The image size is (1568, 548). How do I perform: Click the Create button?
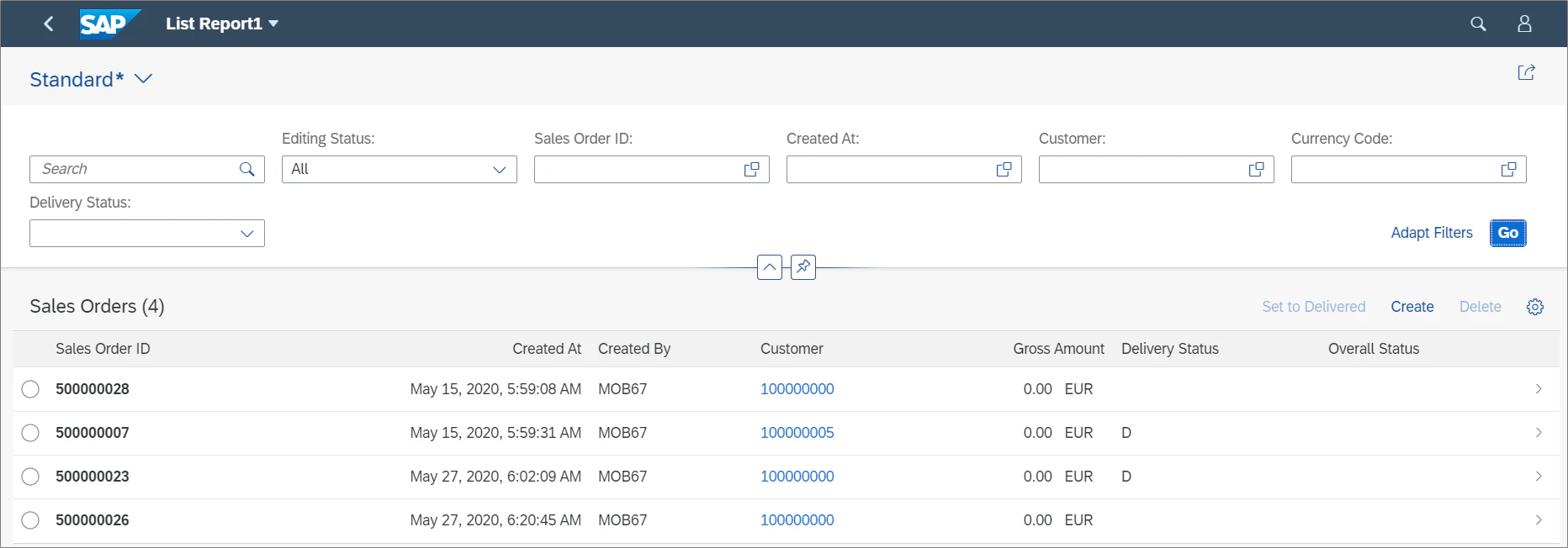(1412, 307)
